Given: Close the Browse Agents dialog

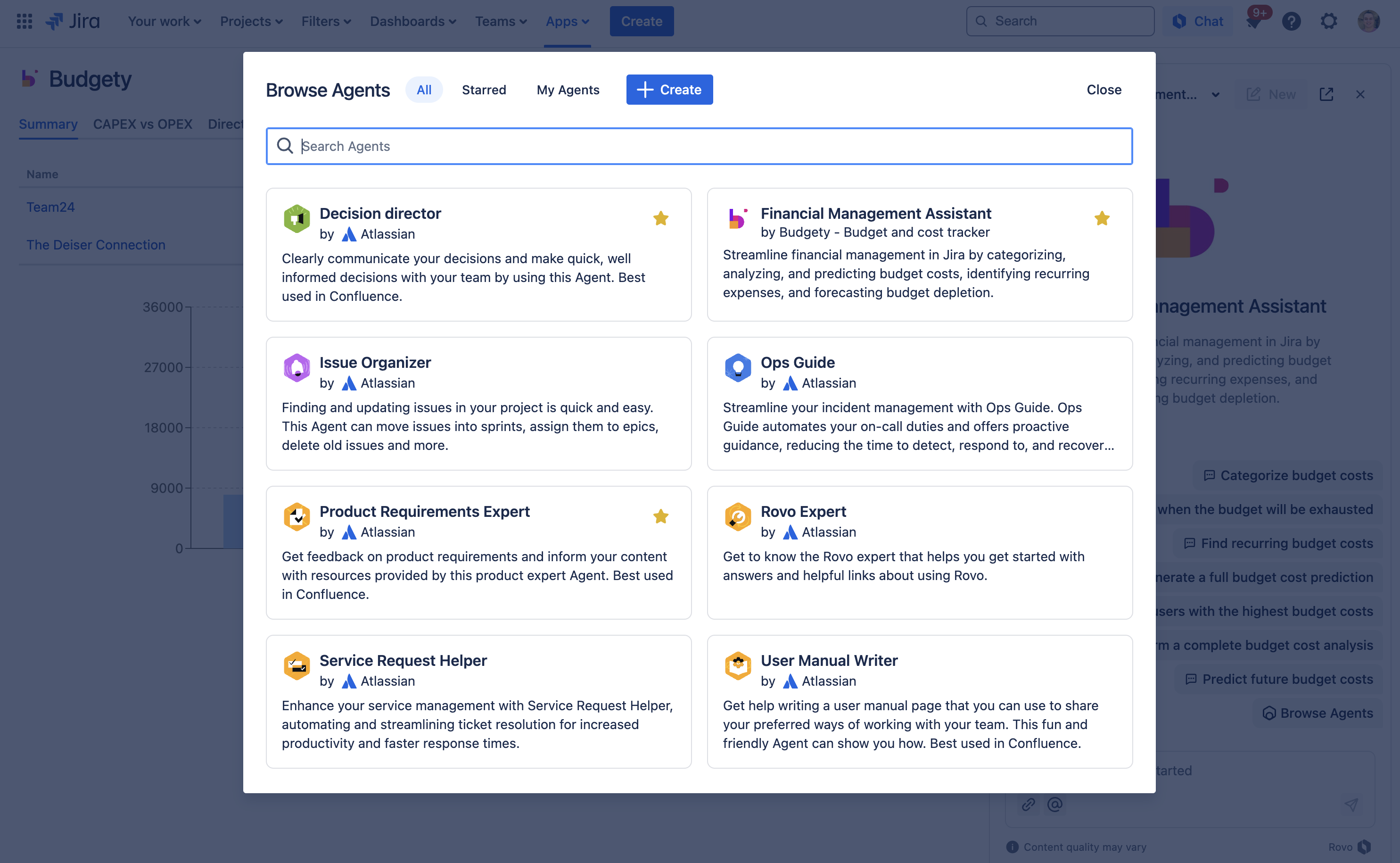Looking at the screenshot, I should point(1104,90).
